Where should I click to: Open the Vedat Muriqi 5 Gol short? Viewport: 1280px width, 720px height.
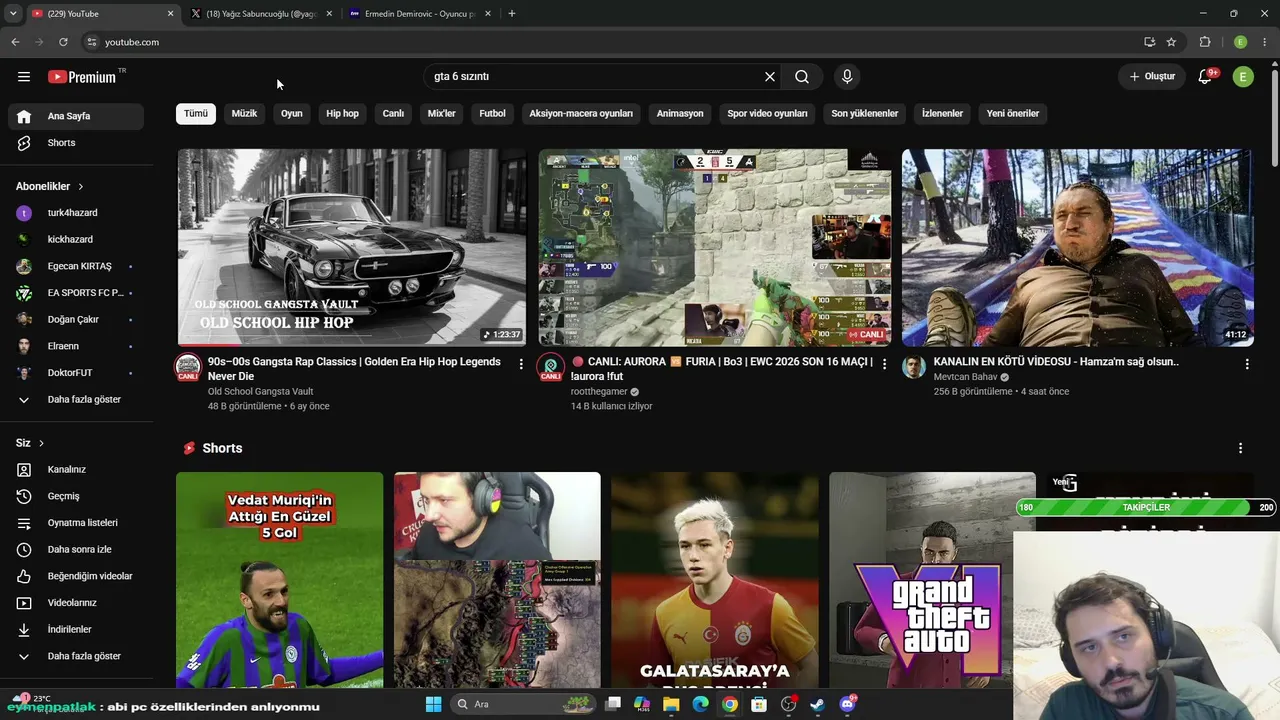pyautogui.click(x=280, y=580)
